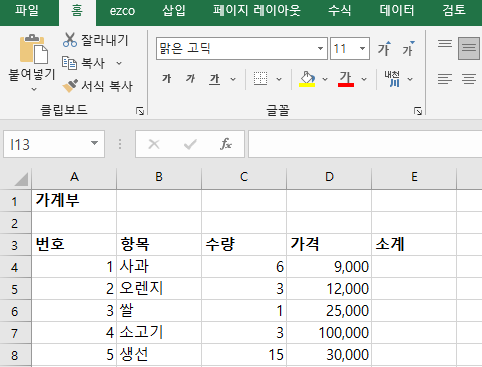
Task: Switch to the 삽입 tab
Action: [174, 10]
